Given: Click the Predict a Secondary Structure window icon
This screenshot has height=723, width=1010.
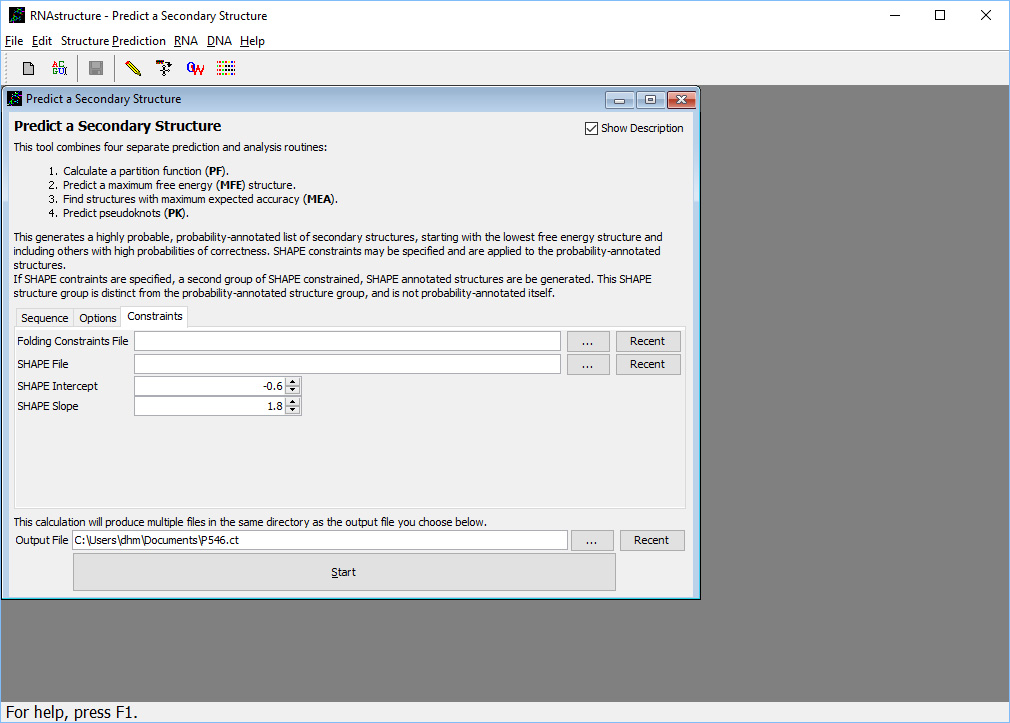Looking at the screenshot, I should click(14, 99).
